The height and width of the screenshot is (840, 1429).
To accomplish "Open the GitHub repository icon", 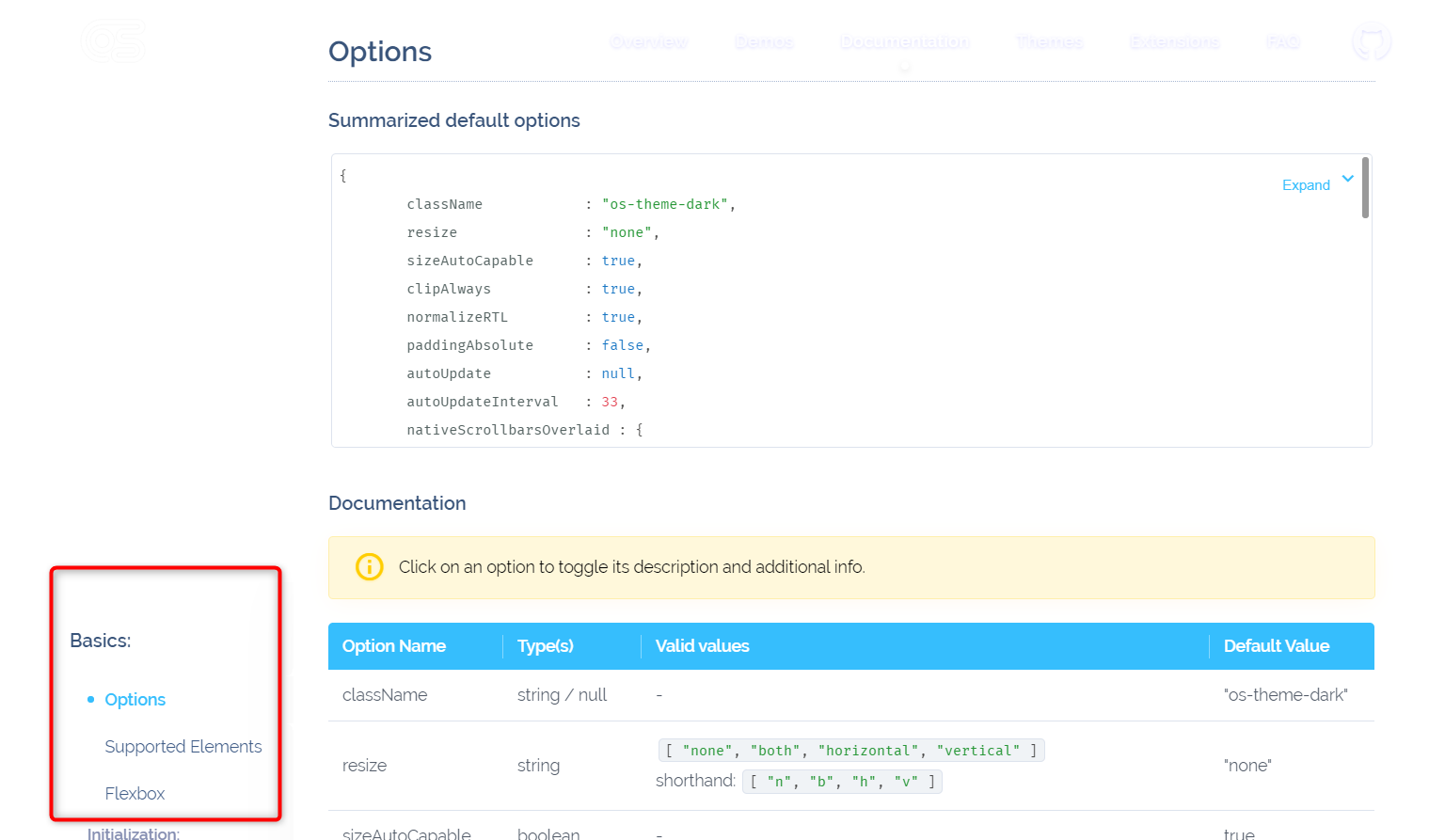I will tap(1371, 41).
